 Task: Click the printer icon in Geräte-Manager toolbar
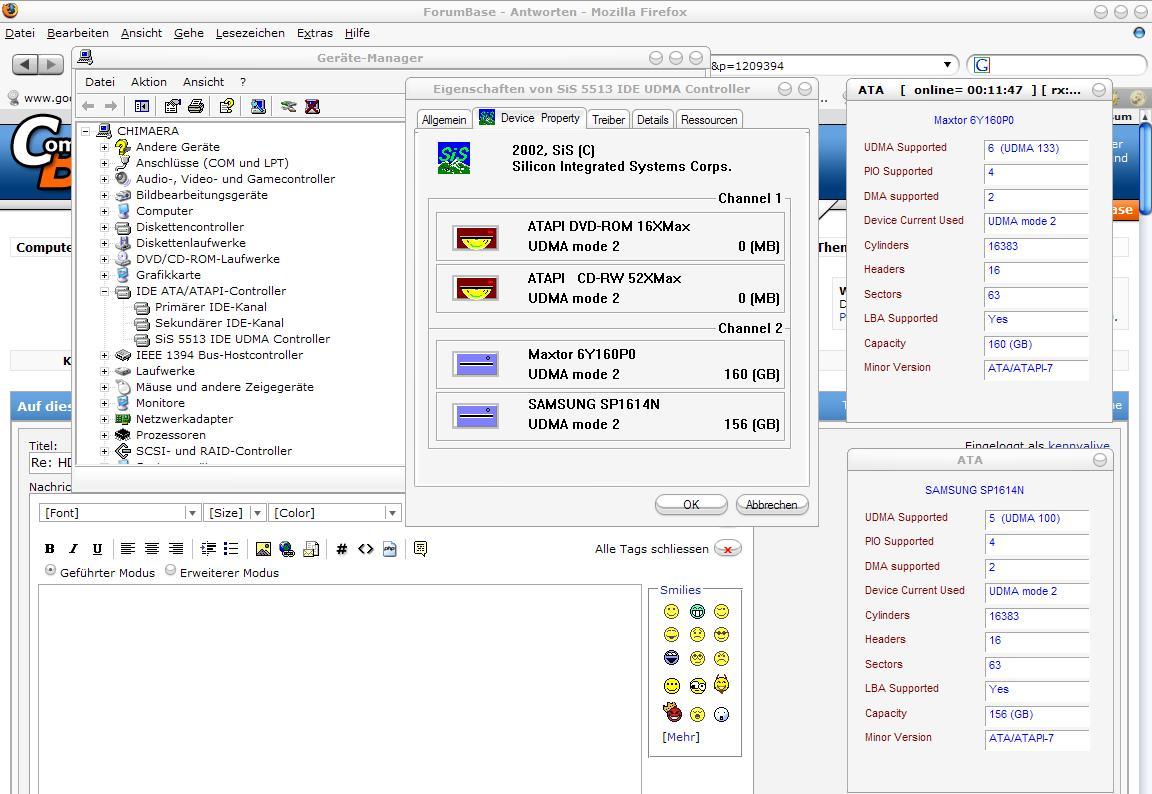point(195,107)
